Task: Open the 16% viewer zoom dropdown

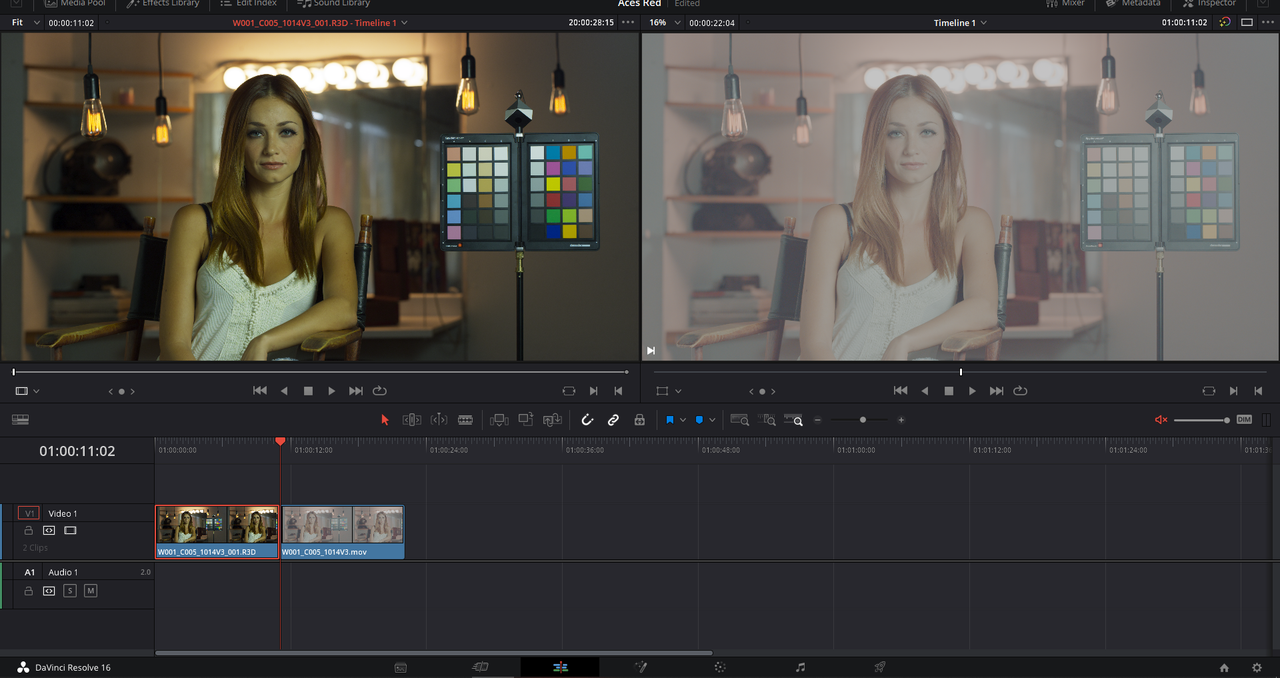Action: click(663, 22)
